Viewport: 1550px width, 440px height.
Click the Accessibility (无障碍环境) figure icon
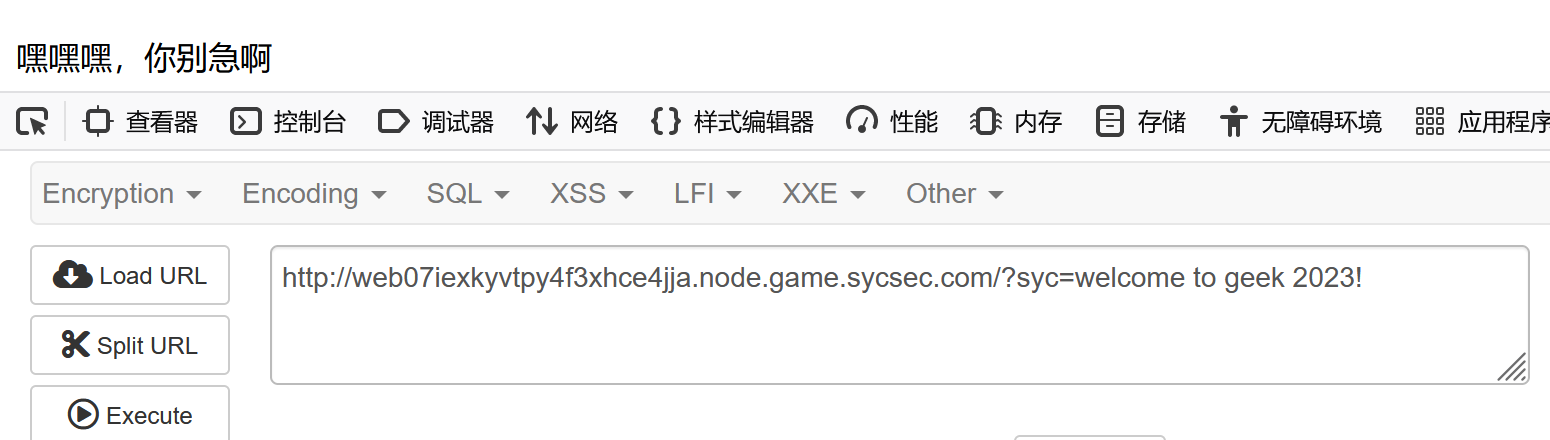pos(1234,122)
